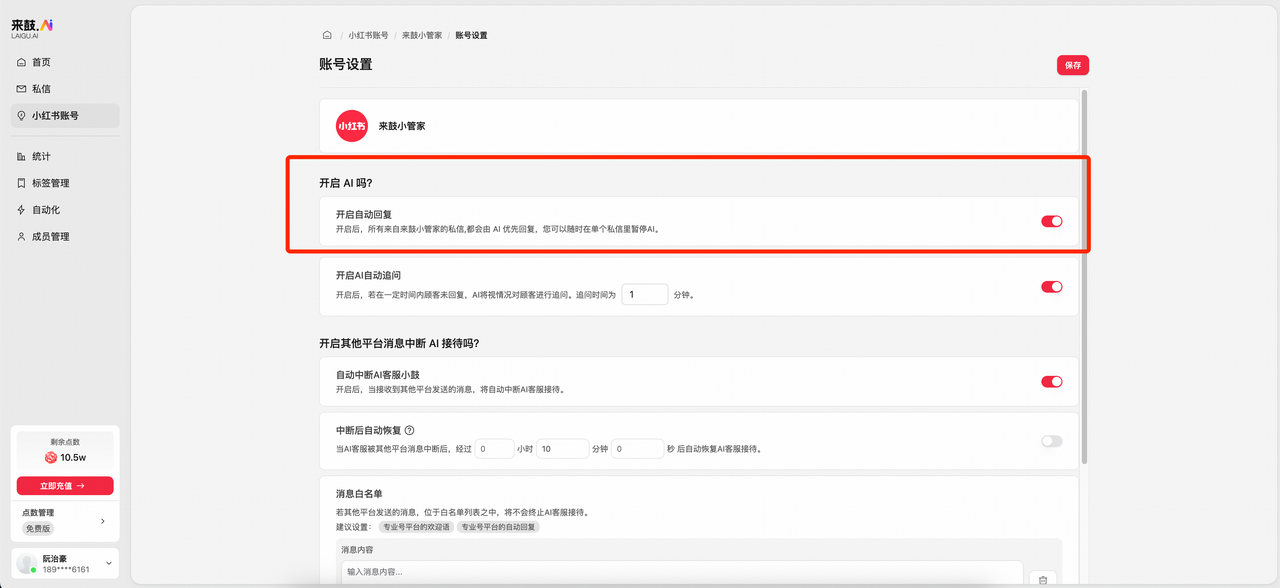
Task: Disable the 开启自动回复 toggle
Action: (x=1051, y=221)
